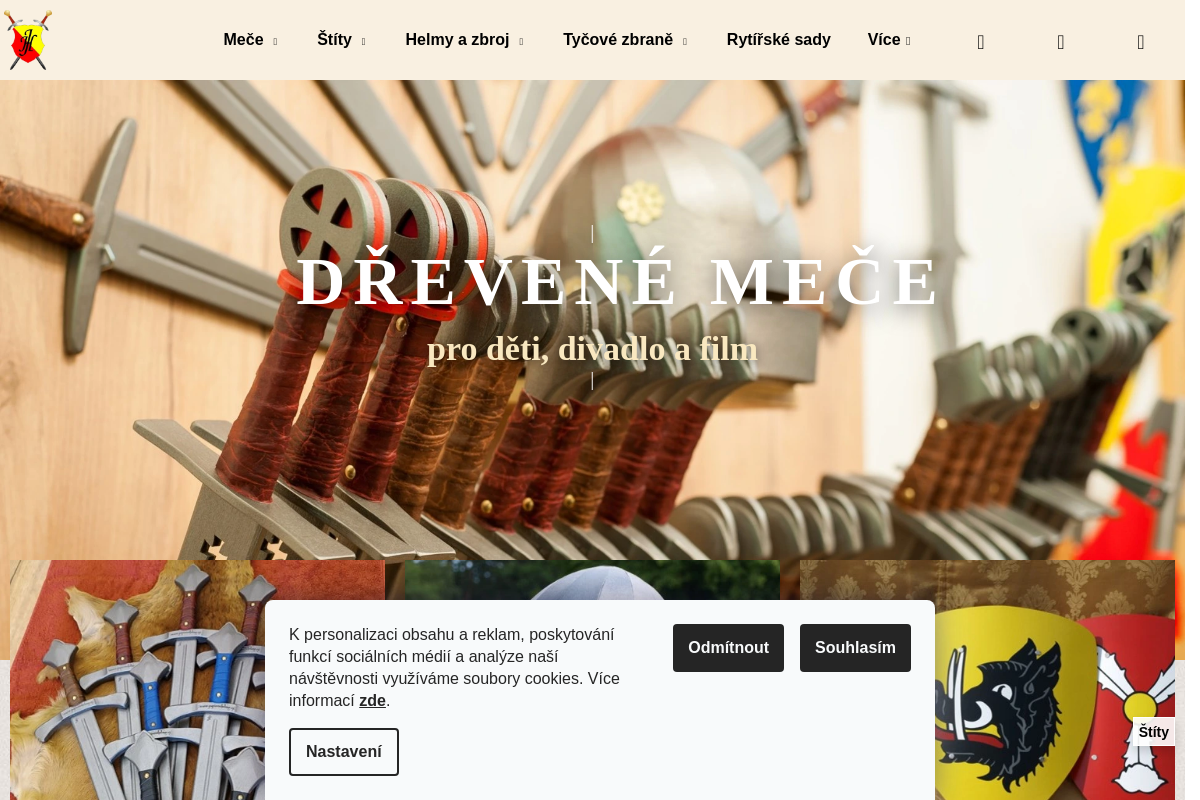The width and height of the screenshot is (1200, 800).
Task: Open the Nastavení cookie settings
Action: pos(344,752)
